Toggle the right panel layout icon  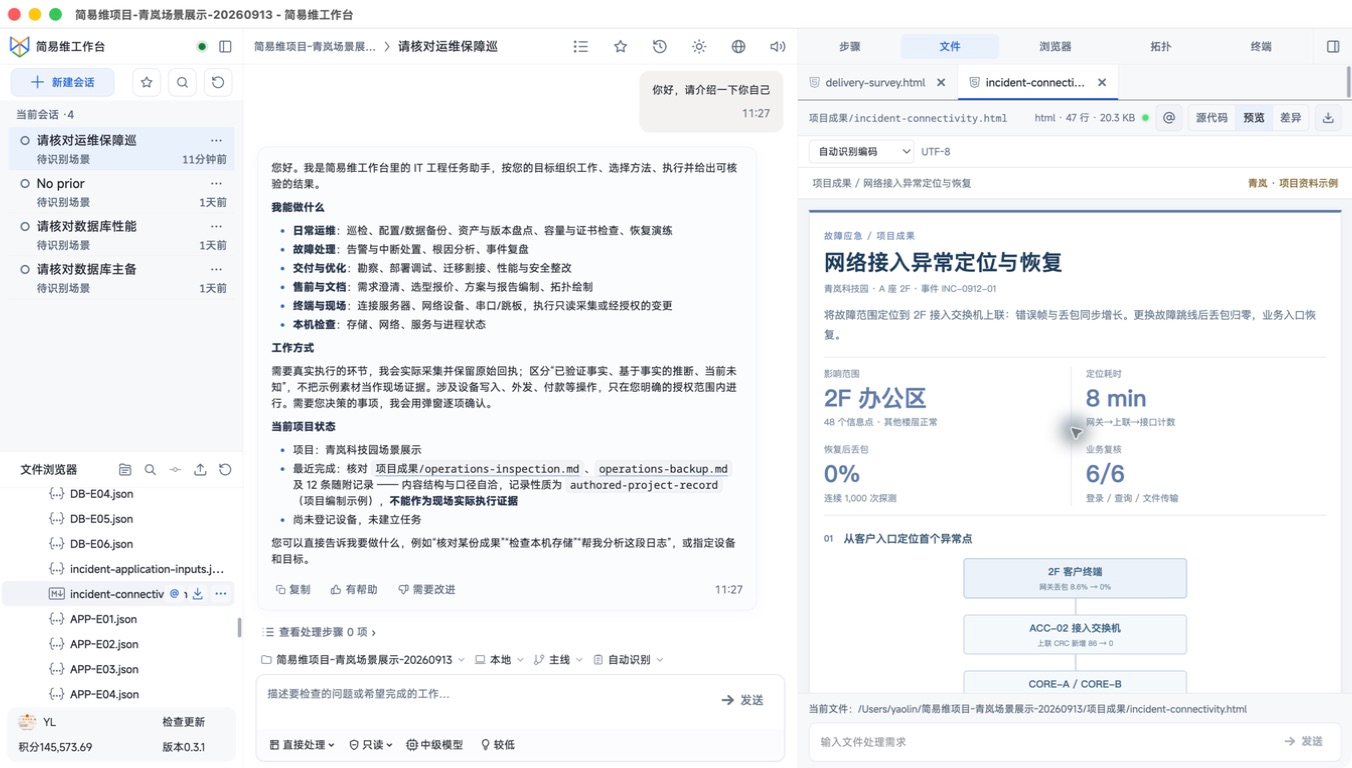[1333, 46]
